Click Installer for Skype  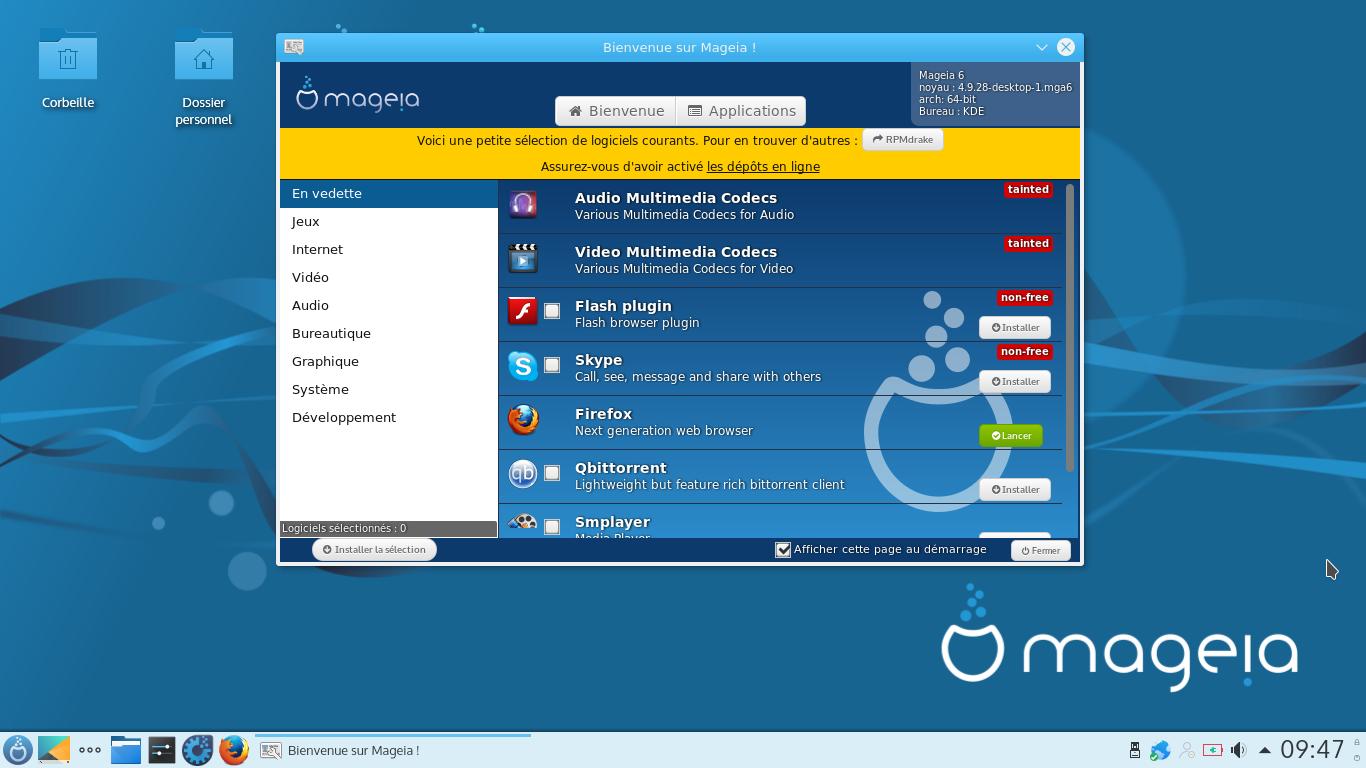(1014, 382)
